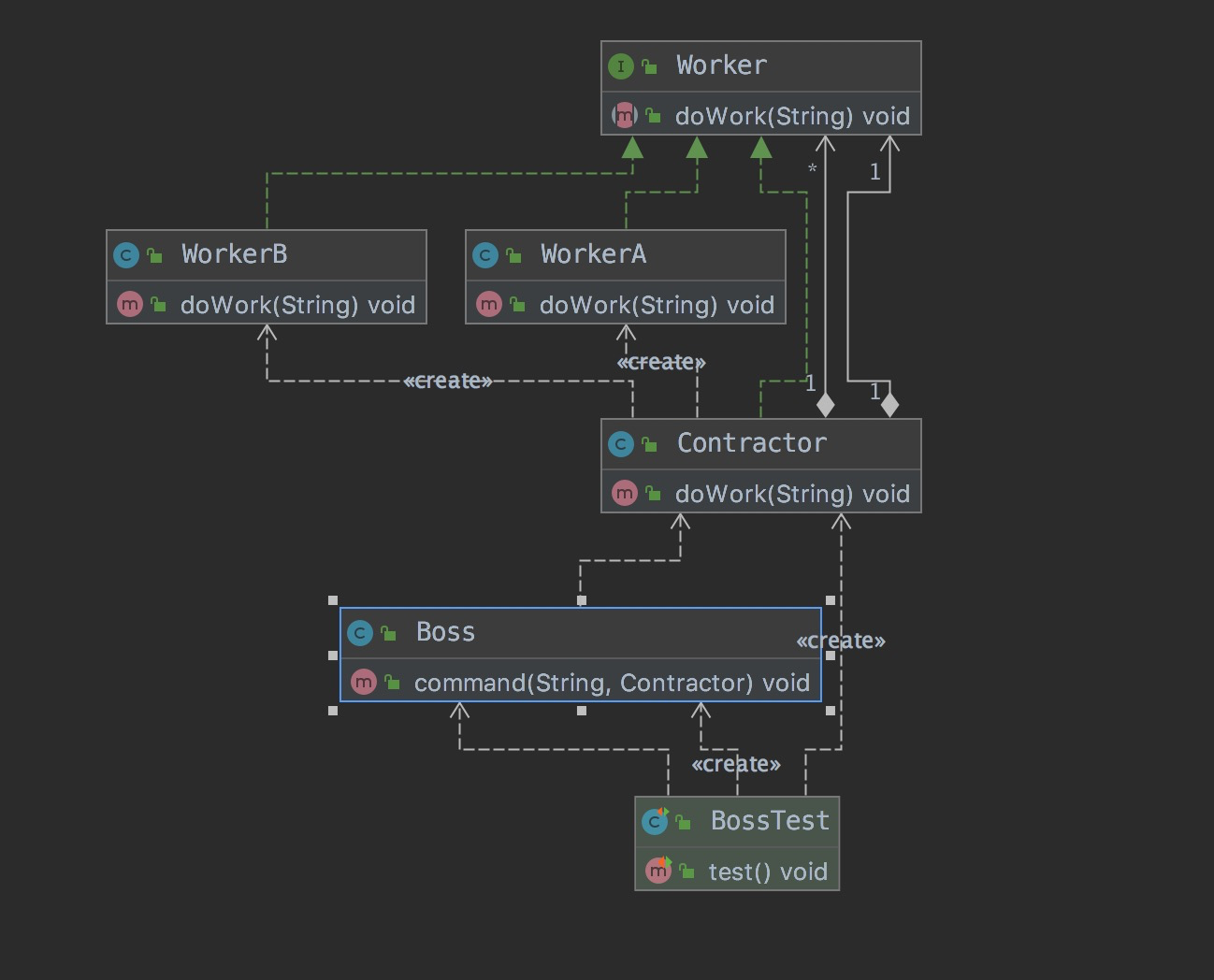Click Worker doWork abstract method icon
This screenshot has width=1214, height=980.
click(625, 115)
